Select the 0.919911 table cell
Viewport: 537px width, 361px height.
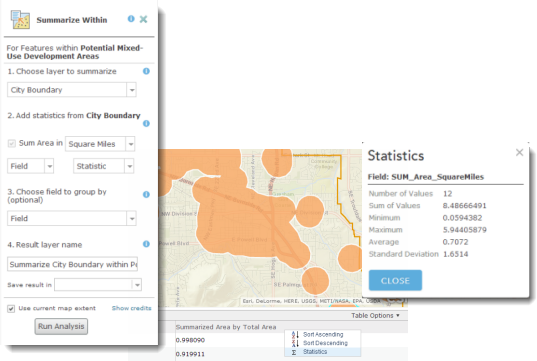point(190,354)
